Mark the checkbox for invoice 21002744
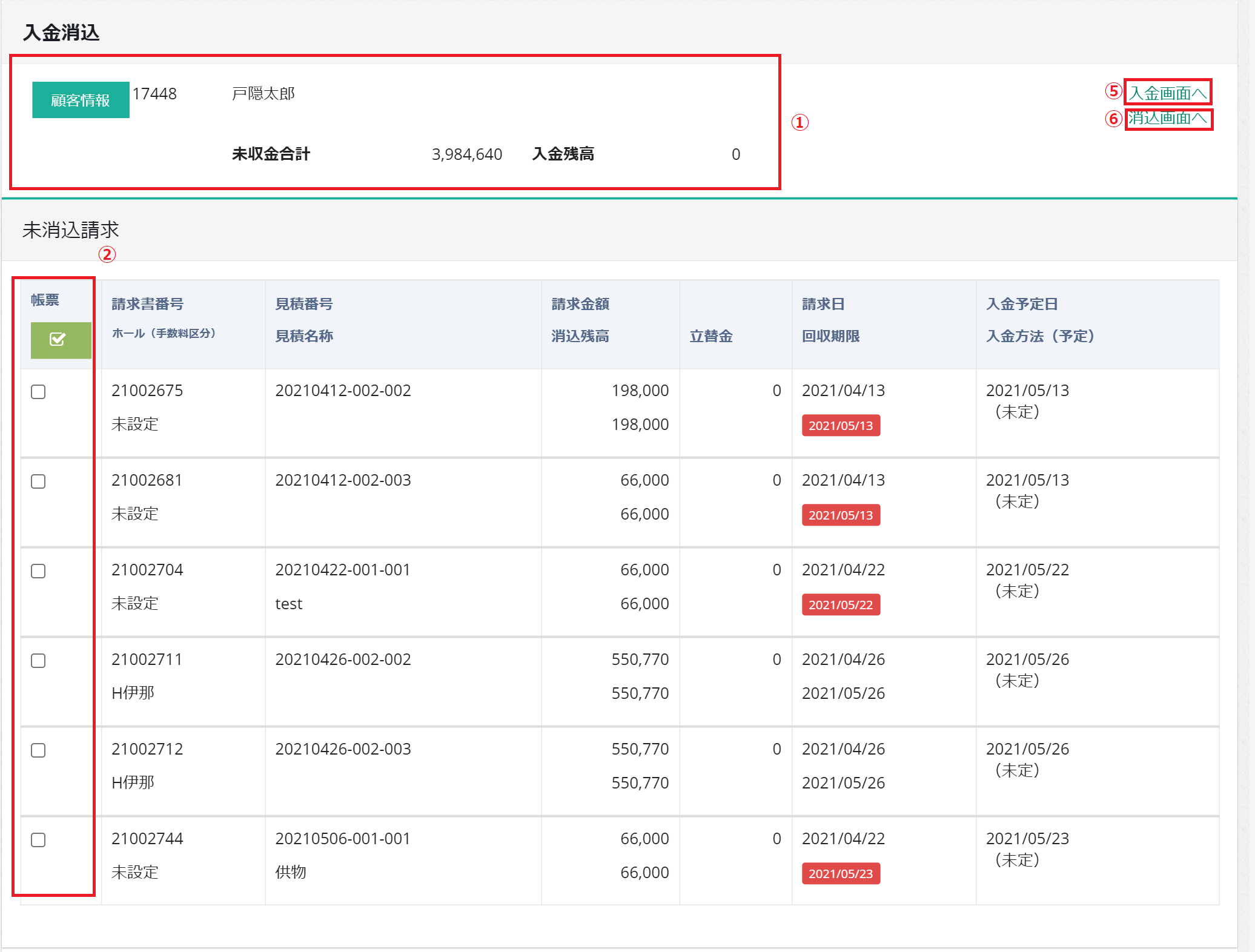Screen dimensions: 1255x952 point(38,840)
